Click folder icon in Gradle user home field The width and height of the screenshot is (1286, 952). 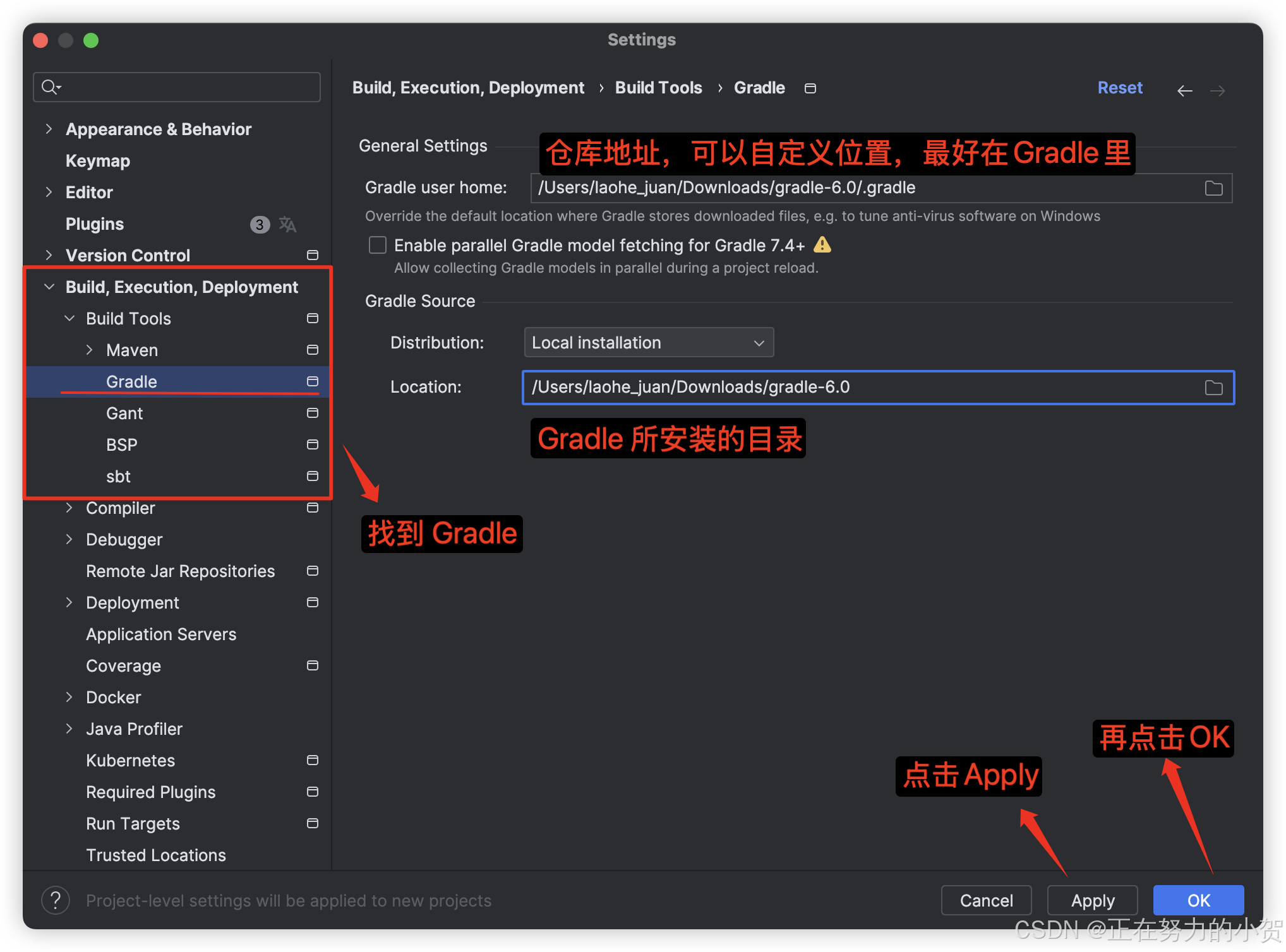(1213, 188)
